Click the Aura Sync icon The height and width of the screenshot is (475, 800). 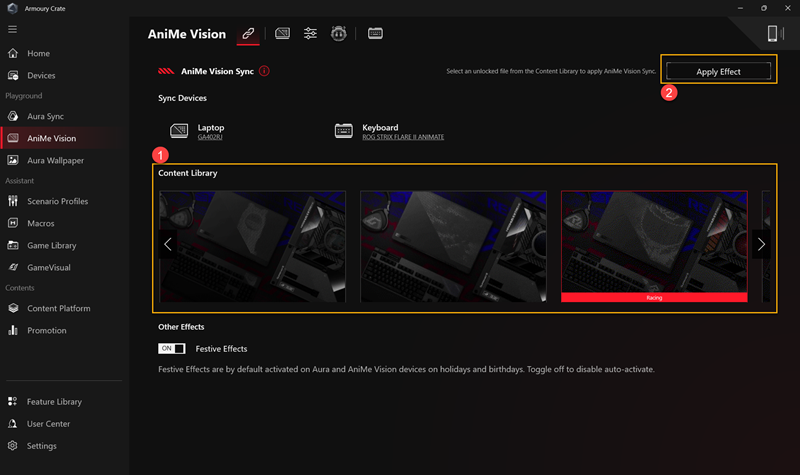coord(13,116)
